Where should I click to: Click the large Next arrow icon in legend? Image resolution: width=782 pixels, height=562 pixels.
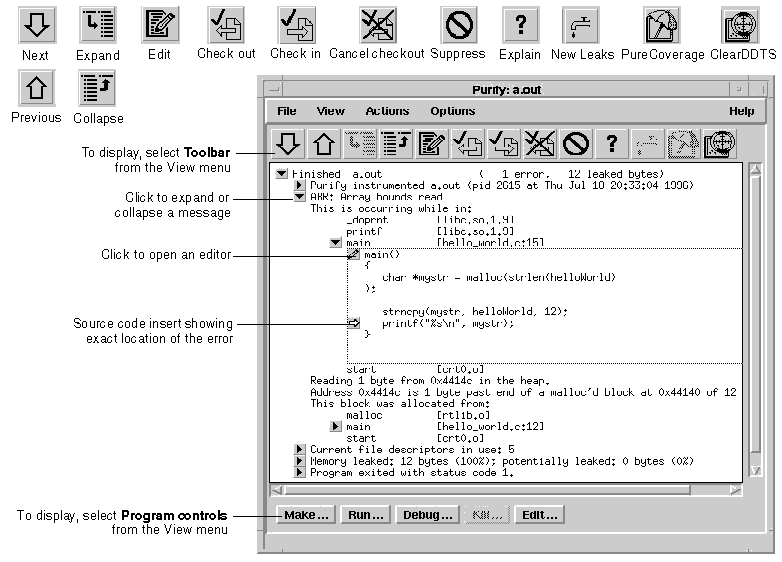(37, 25)
